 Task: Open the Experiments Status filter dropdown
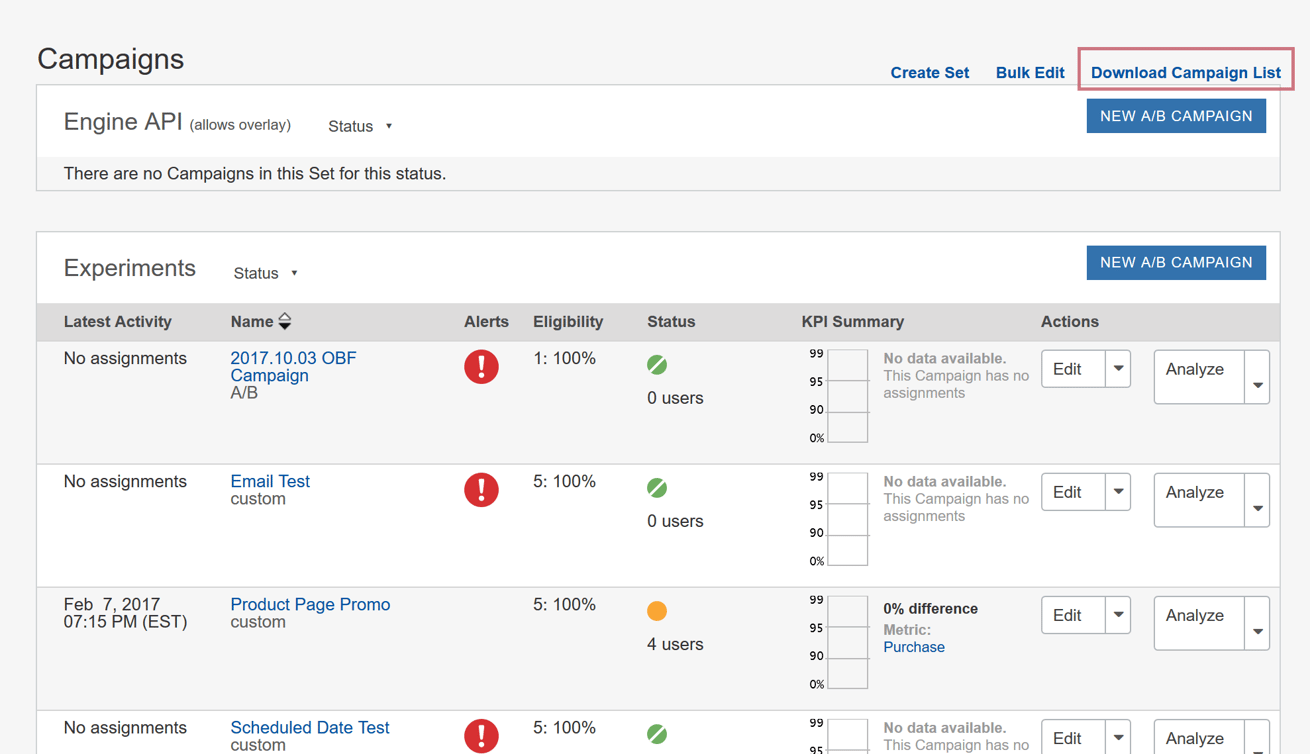click(266, 273)
